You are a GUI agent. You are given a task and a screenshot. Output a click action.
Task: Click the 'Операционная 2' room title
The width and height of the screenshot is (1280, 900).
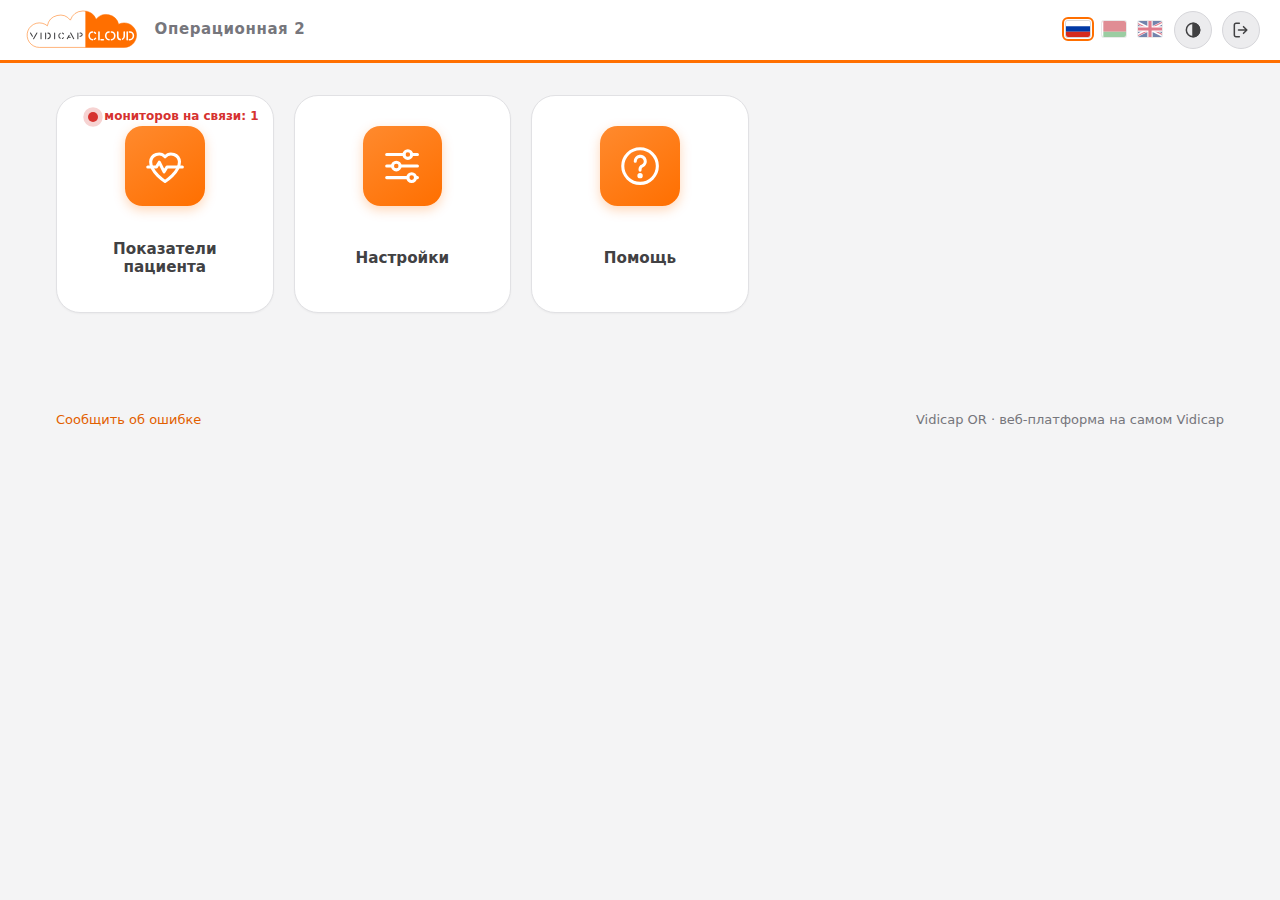(230, 29)
